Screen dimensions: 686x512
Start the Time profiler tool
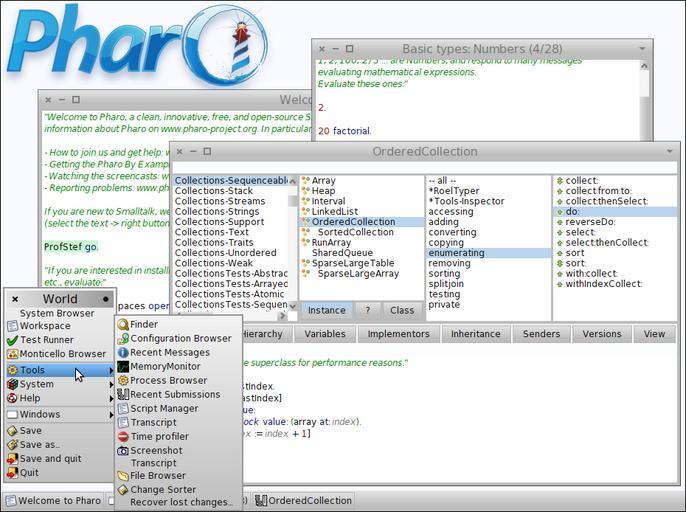[x=159, y=437]
